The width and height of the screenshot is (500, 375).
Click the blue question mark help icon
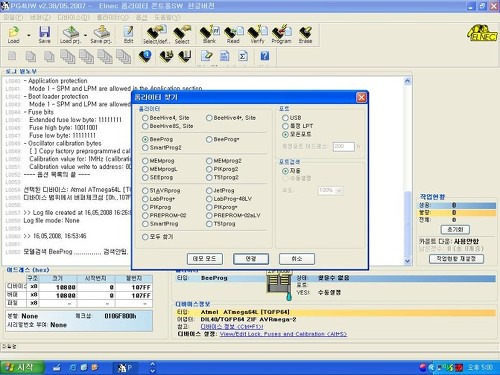[x=265, y=56]
